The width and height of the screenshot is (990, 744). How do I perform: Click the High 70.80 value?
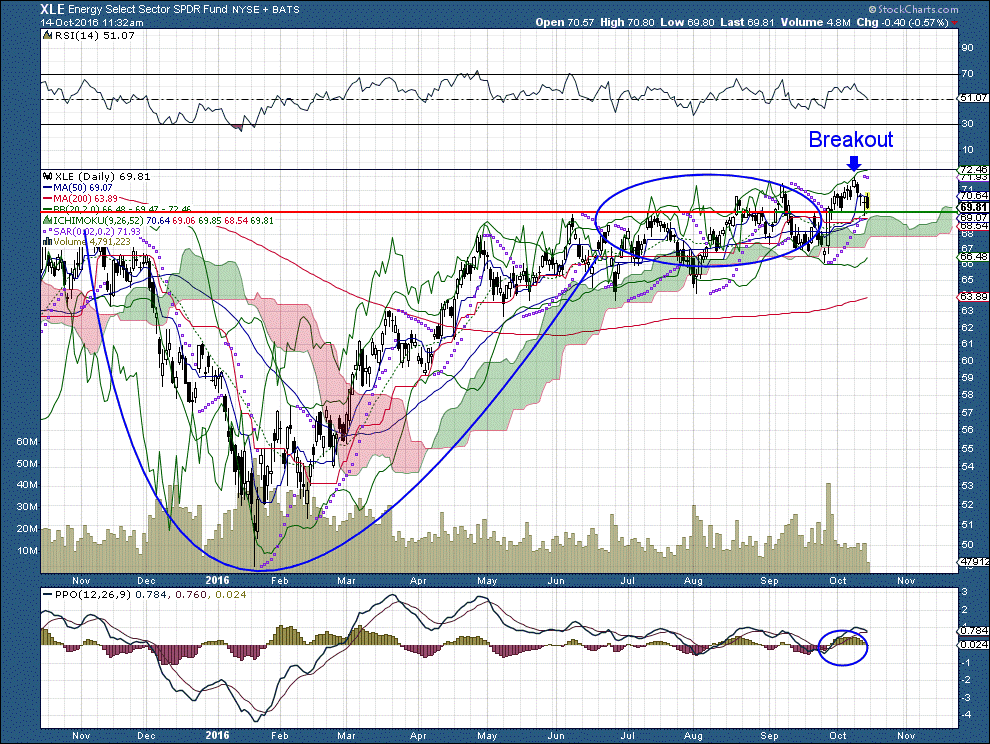[x=627, y=22]
